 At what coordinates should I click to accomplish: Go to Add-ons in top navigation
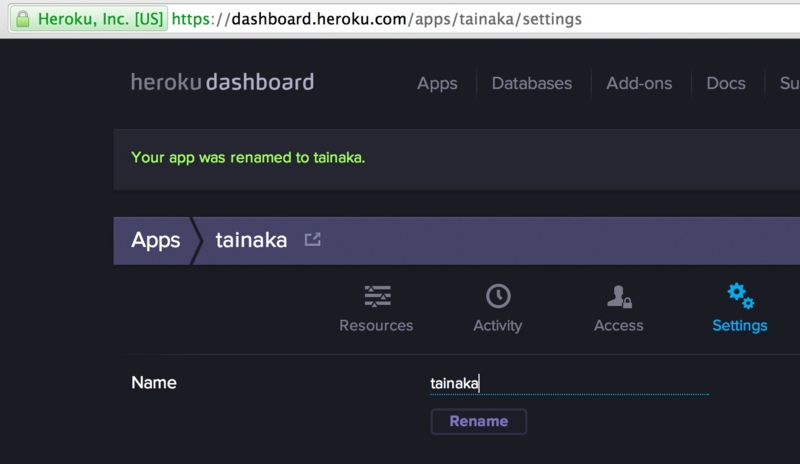639,83
